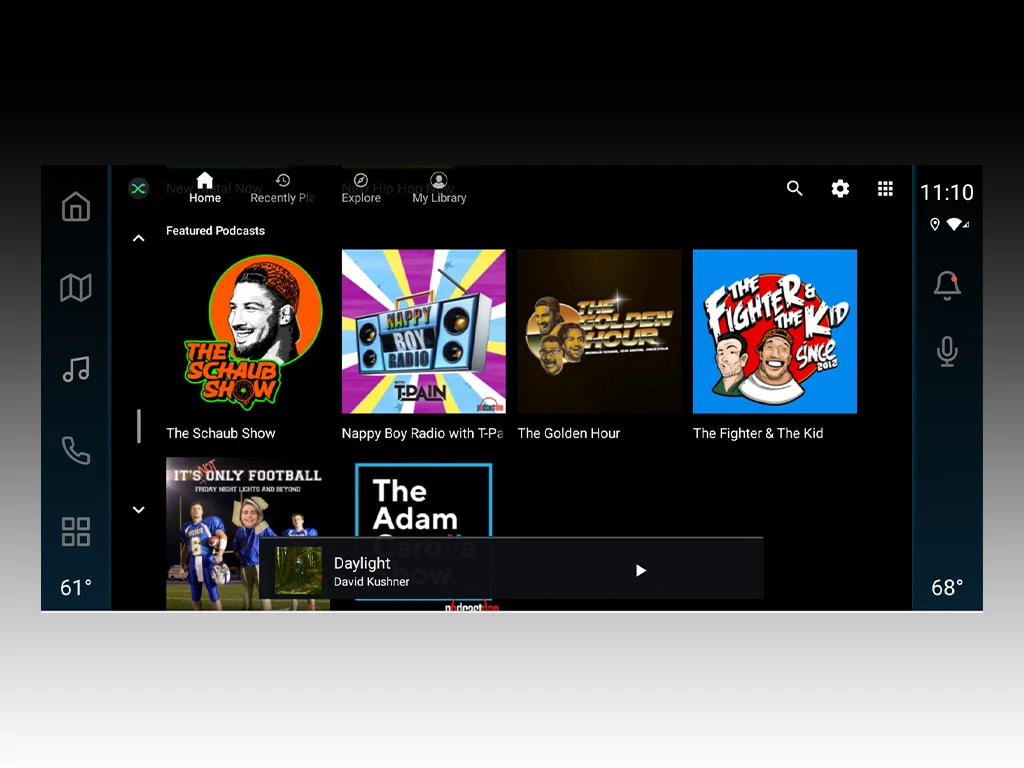Open the music note icon in sidebar

click(x=76, y=369)
